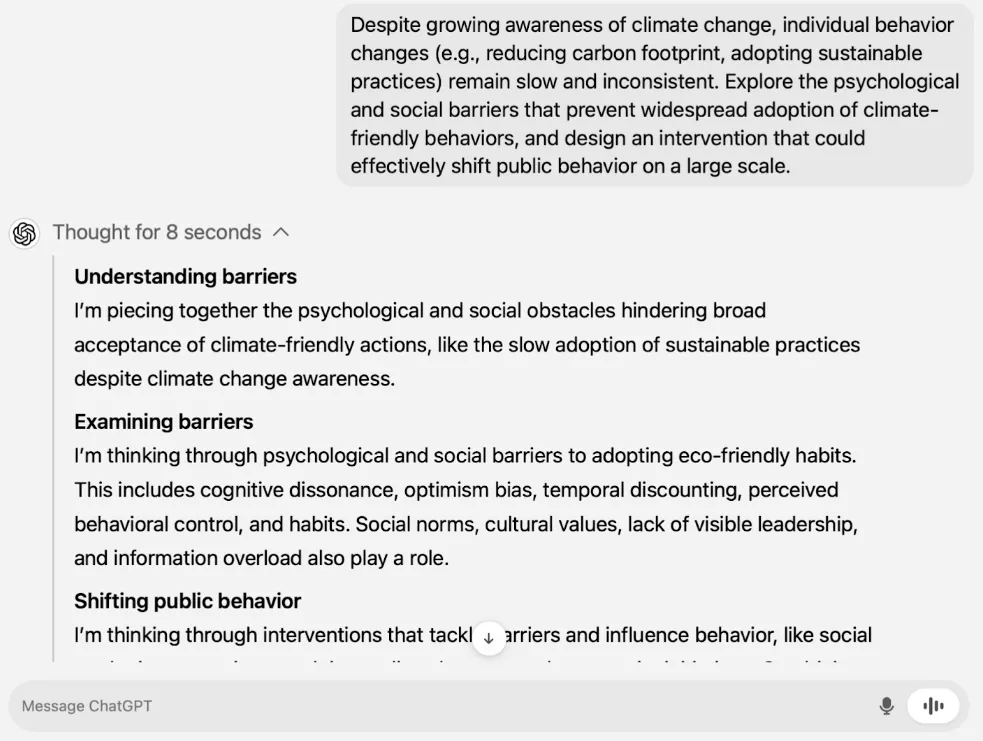
Task: Click the 'Social norms, cultural values' line
Action: click(x=466, y=524)
